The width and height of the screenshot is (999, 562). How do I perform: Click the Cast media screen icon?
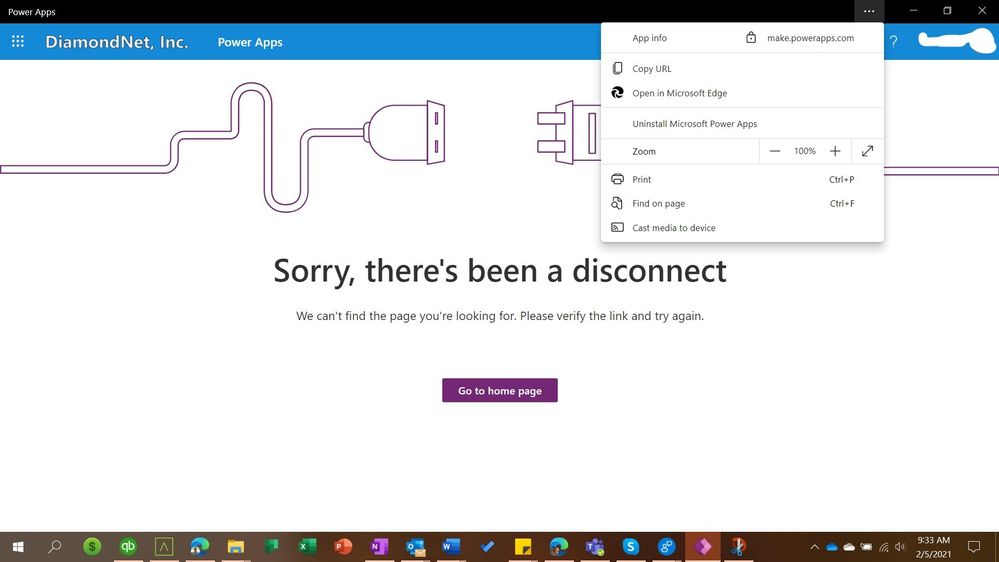(617, 227)
